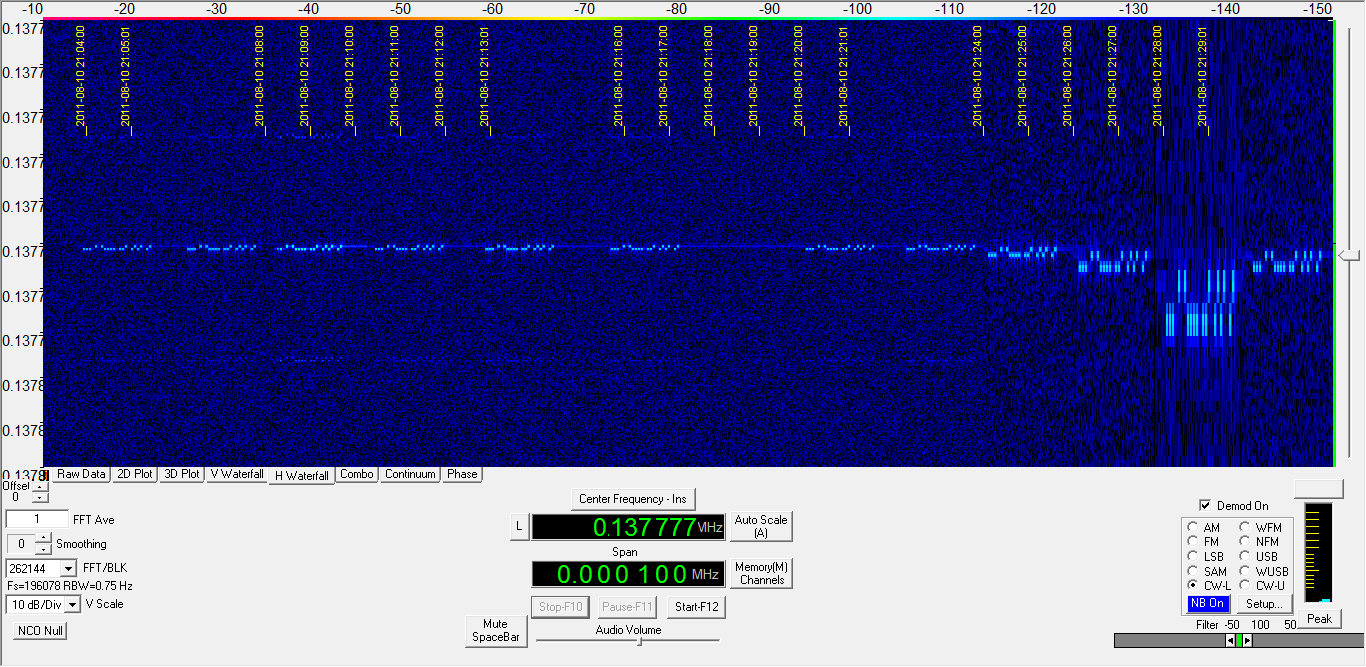The image size is (1366, 667).
Task: Increase the Smoothing value
Action: pyautogui.click(x=43, y=539)
